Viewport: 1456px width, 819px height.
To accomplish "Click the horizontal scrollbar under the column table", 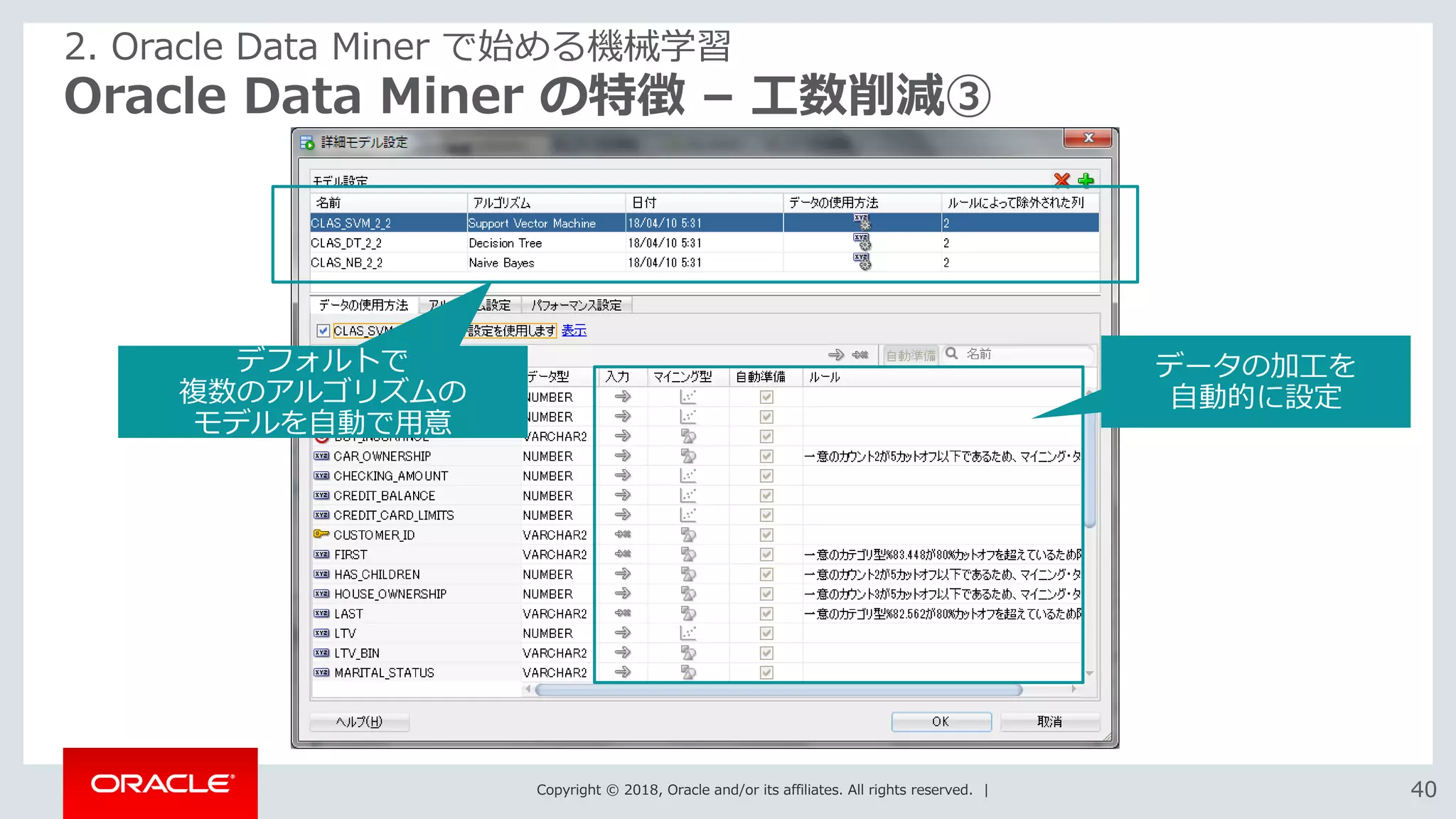I will point(778,690).
